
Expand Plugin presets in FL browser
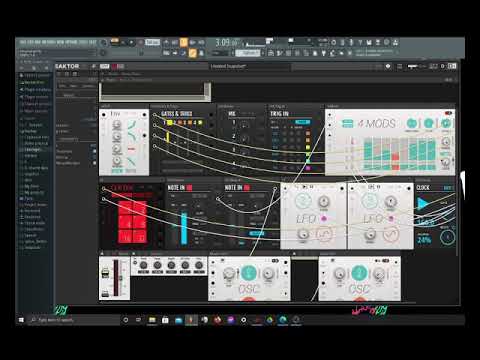coord(34,97)
